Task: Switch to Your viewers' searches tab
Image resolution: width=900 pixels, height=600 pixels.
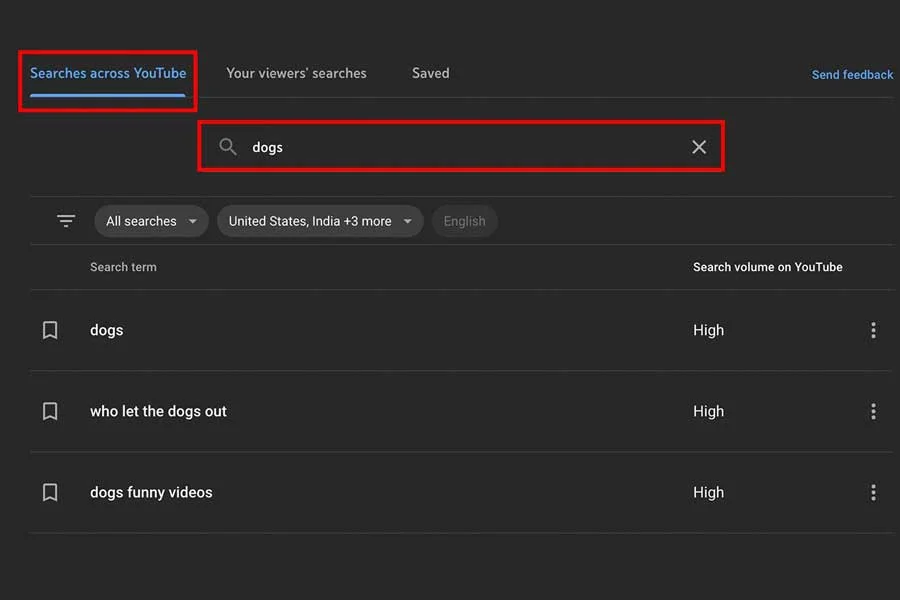Action: (296, 73)
